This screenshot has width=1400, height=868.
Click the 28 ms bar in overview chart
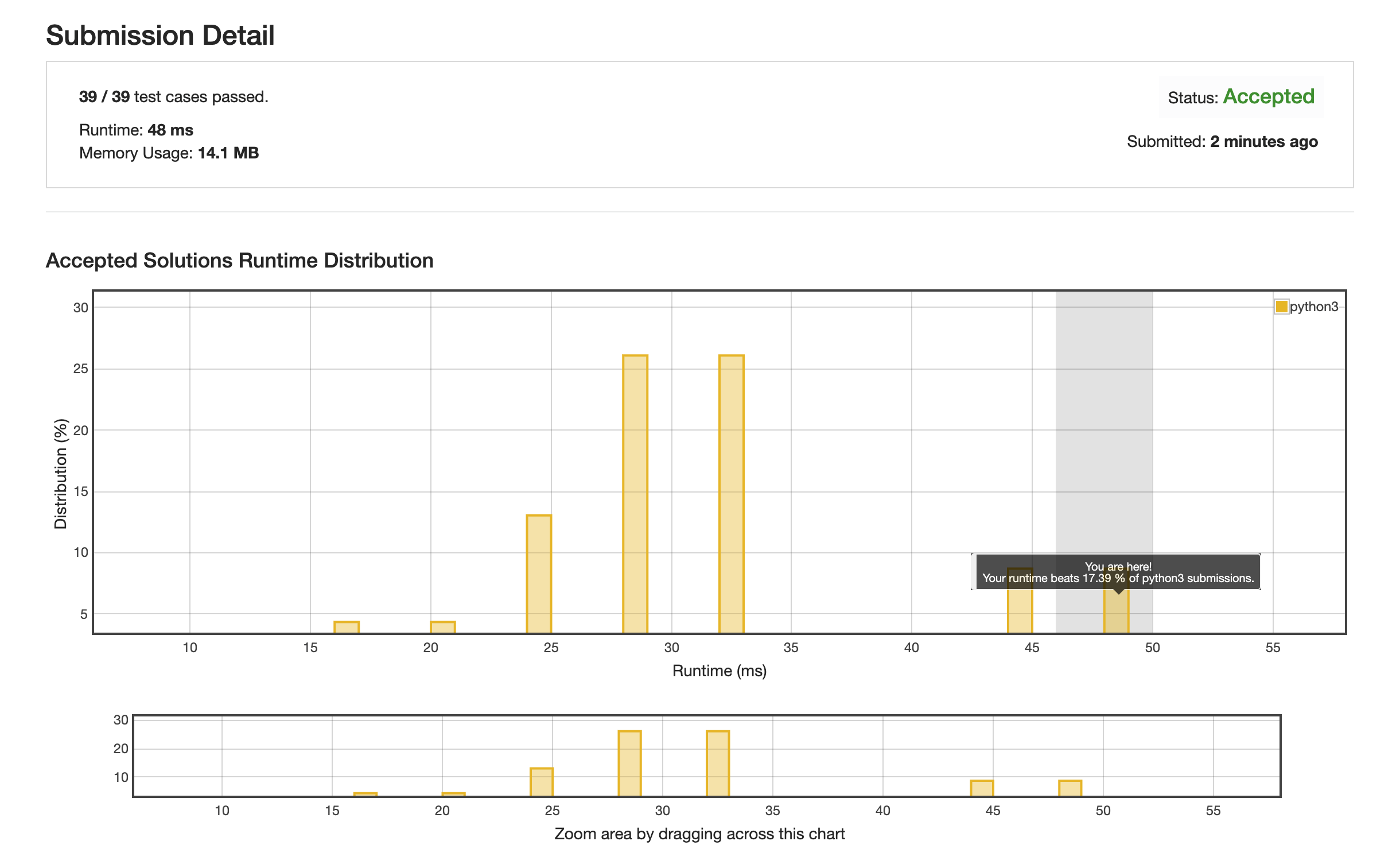point(629,763)
